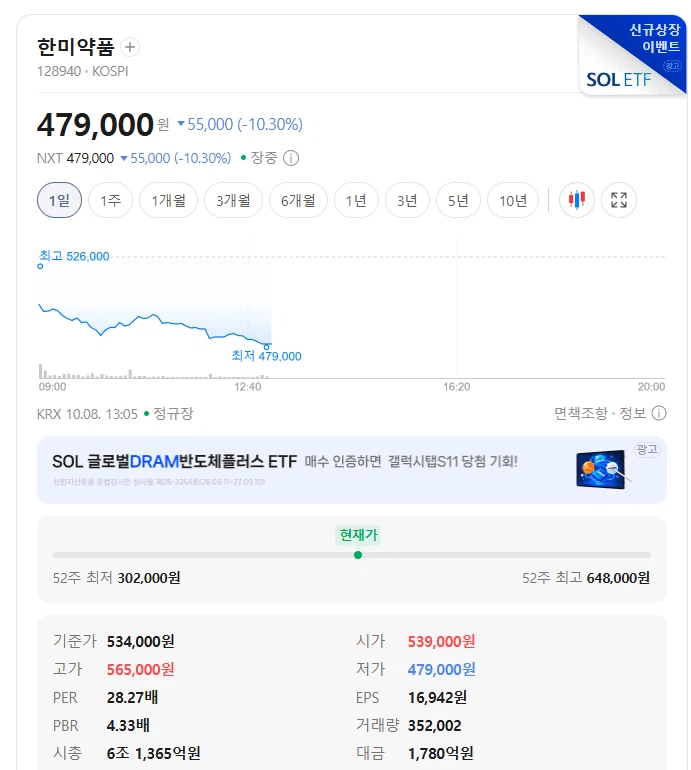Switch chart to 1개월 period
The height and width of the screenshot is (770, 691).
(x=168, y=200)
